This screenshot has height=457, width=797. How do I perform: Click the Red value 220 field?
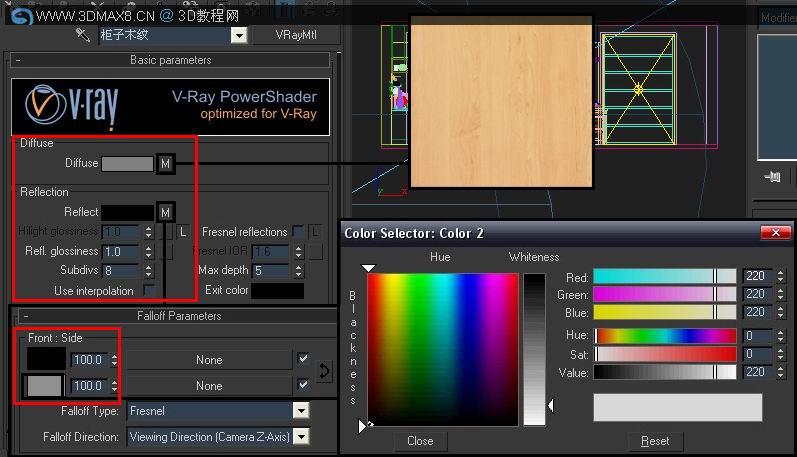pos(757,276)
